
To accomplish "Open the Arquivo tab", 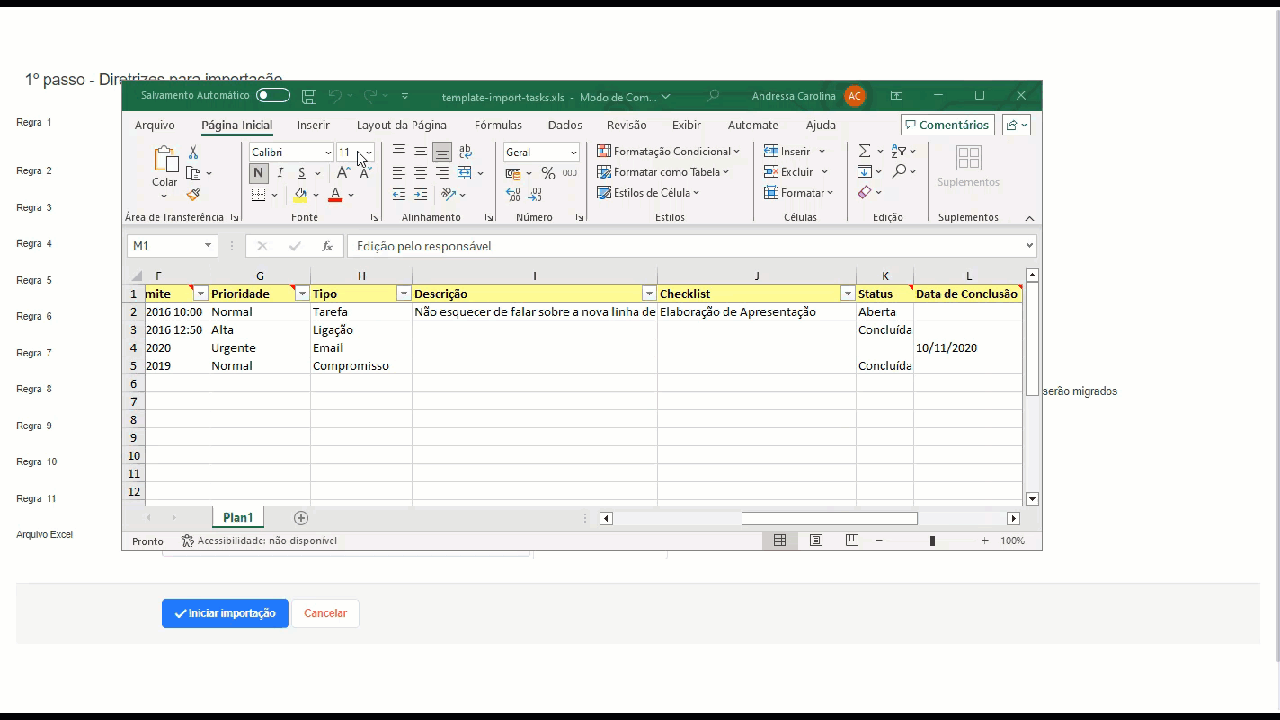I will pos(154,125).
